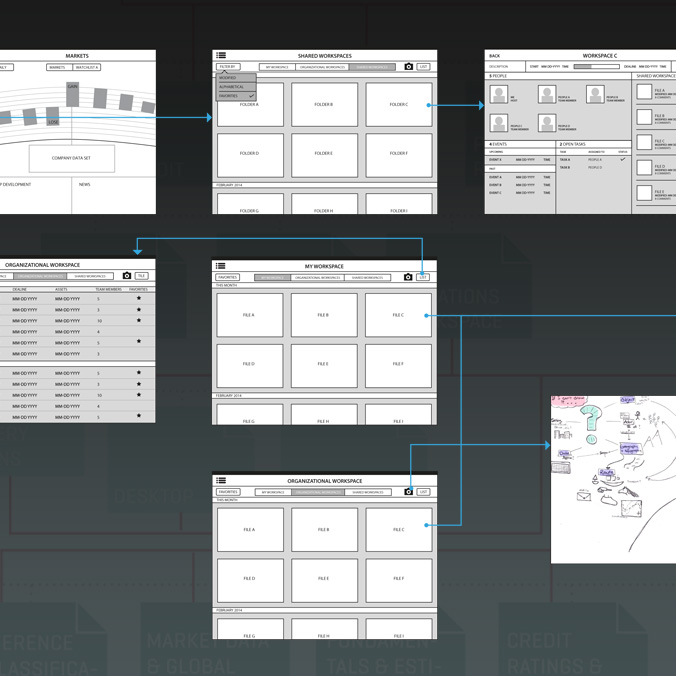This screenshot has height=676, width=676.
Task: Open Folder E in Shared Workspaces
Action: (324, 155)
